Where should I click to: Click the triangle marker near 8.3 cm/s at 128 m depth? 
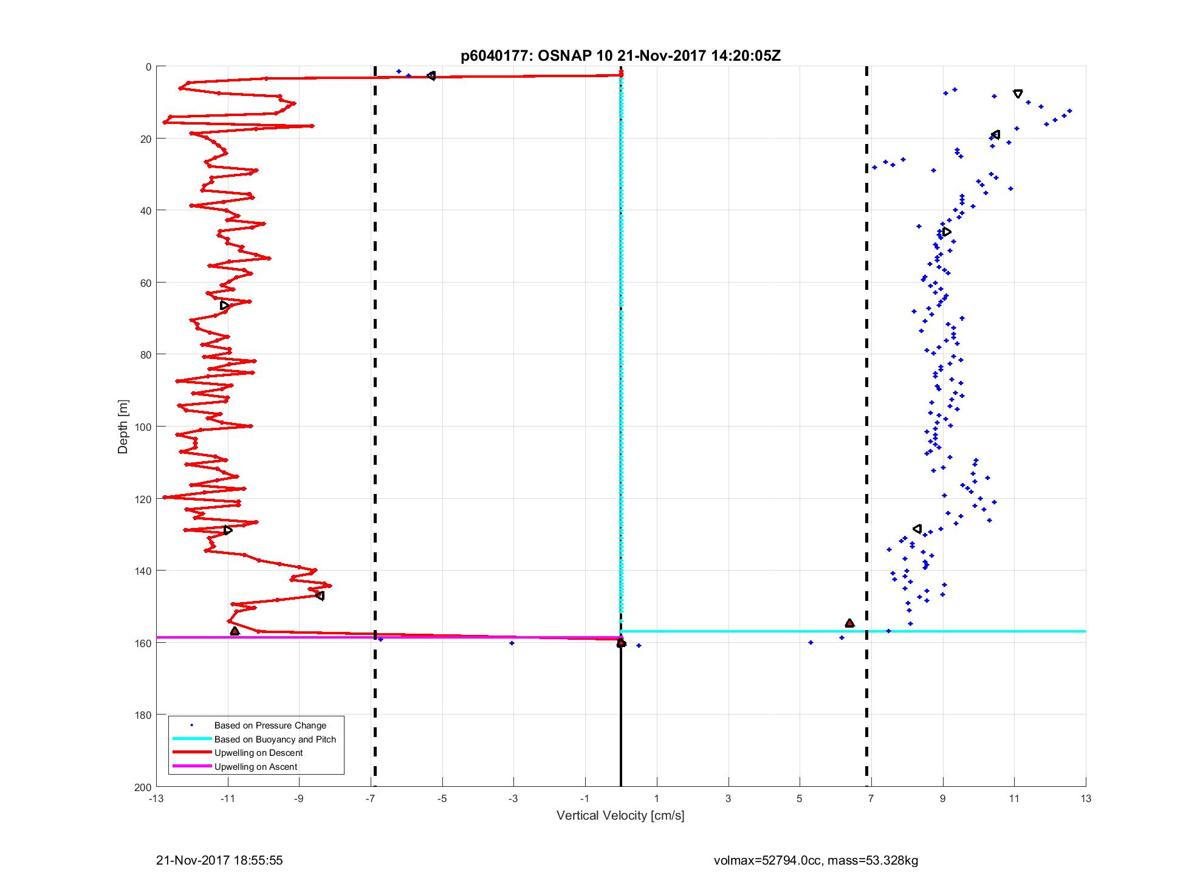tap(917, 529)
